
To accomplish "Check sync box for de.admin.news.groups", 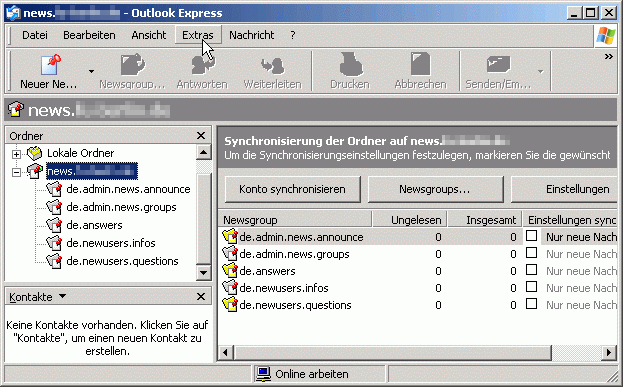I will click(531, 253).
